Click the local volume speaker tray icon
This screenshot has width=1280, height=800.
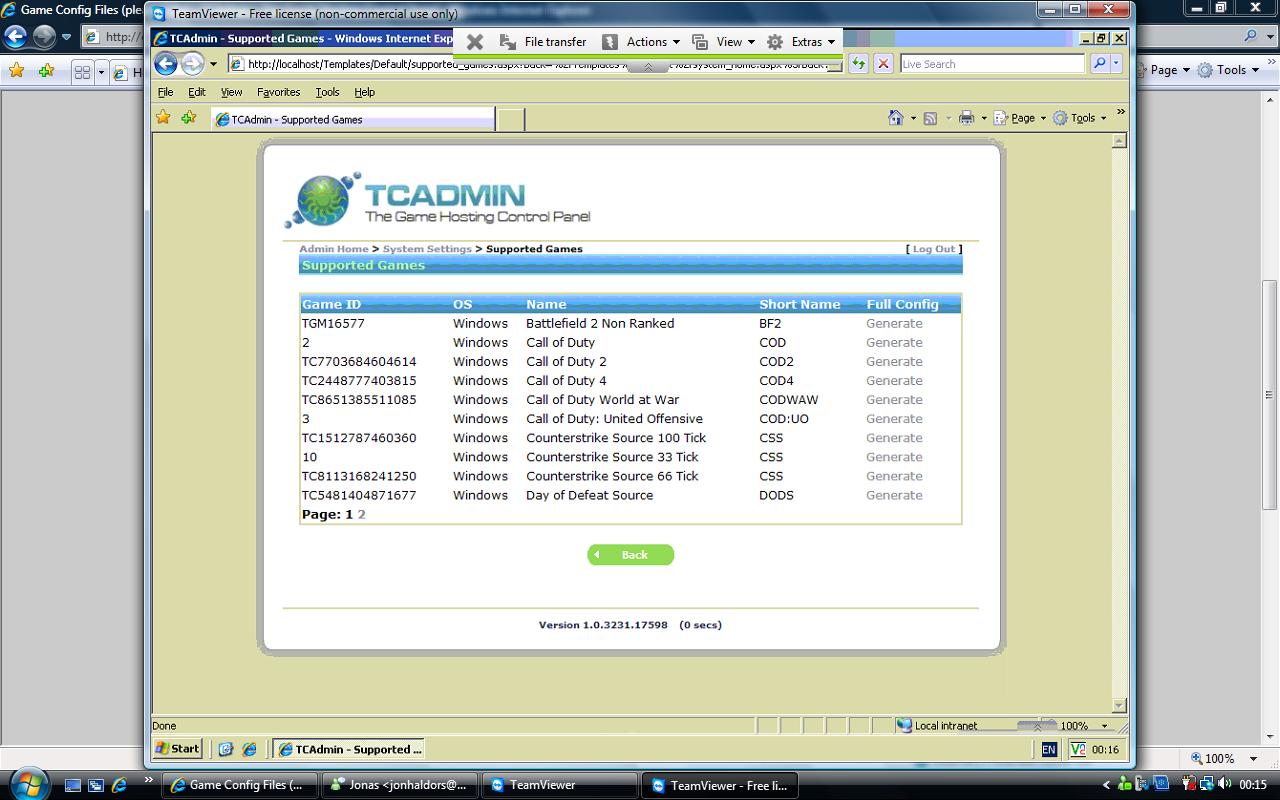(x=1226, y=784)
